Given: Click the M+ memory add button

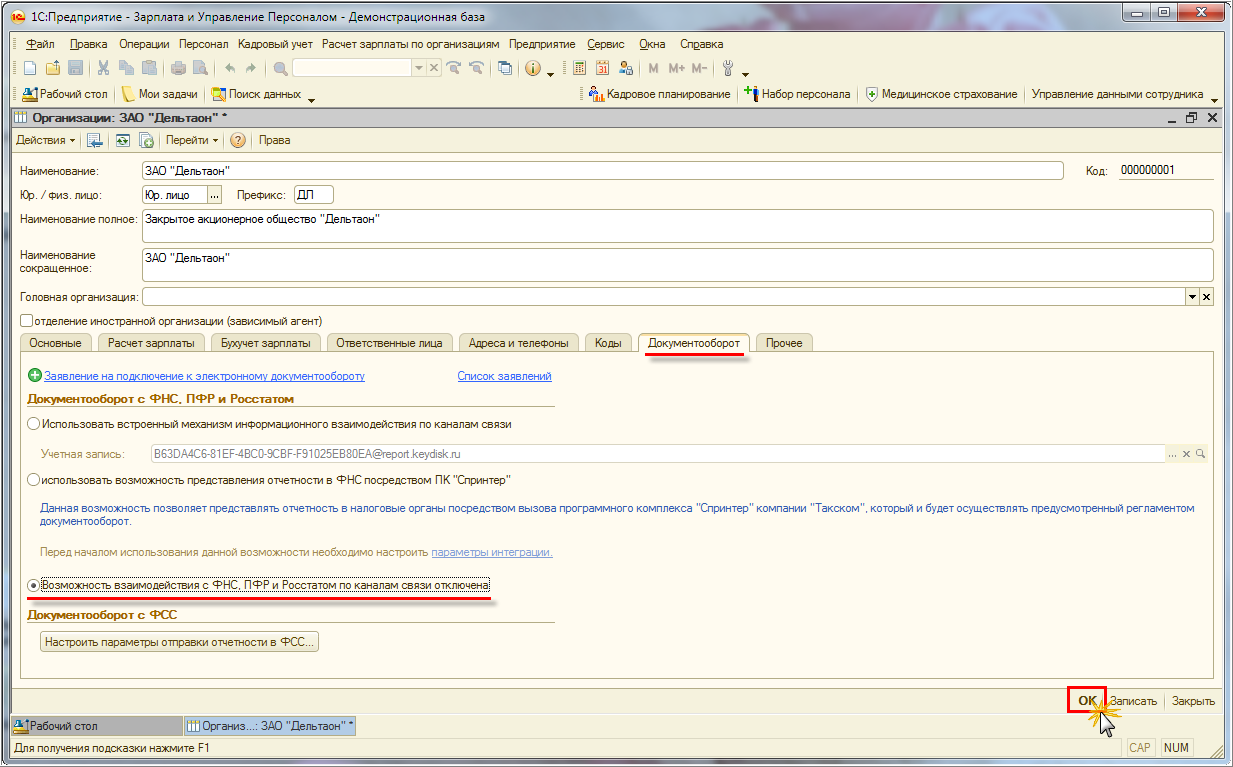Looking at the screenshot, I should (676, 68).
